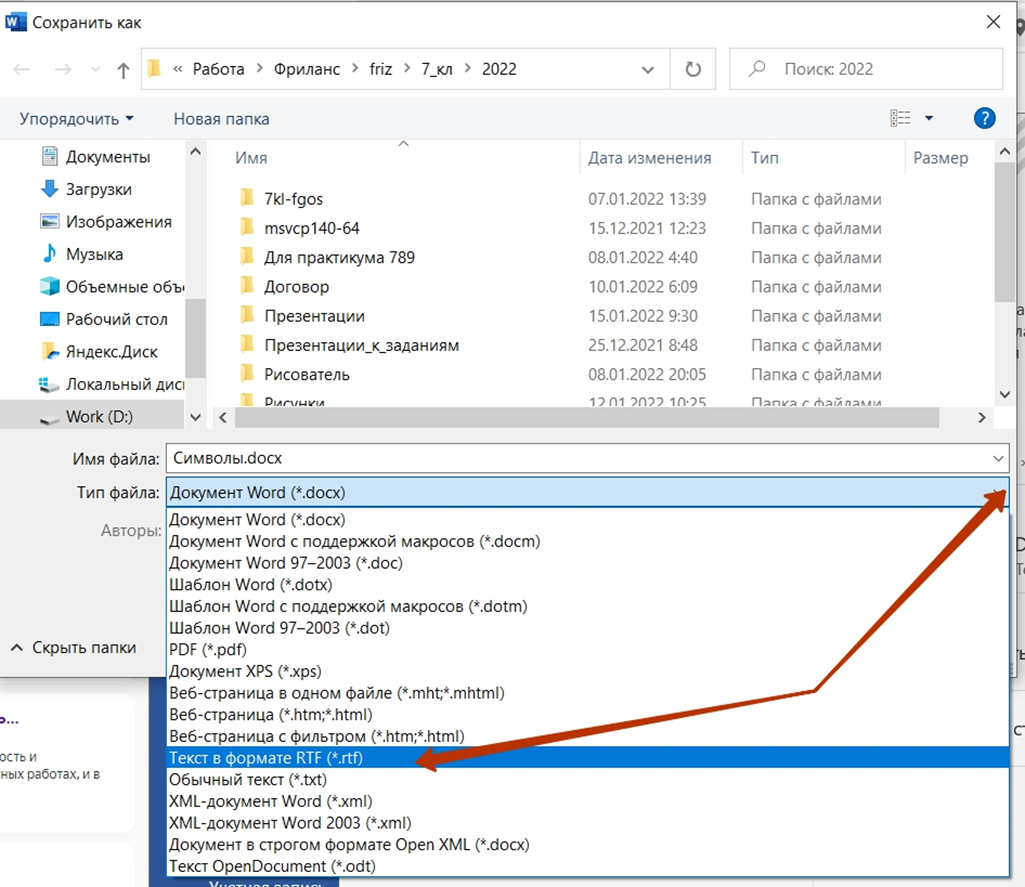Expand the file name history dropdown arrow
The height and width of the screenshot is (887, 1025).
point(998,458)
